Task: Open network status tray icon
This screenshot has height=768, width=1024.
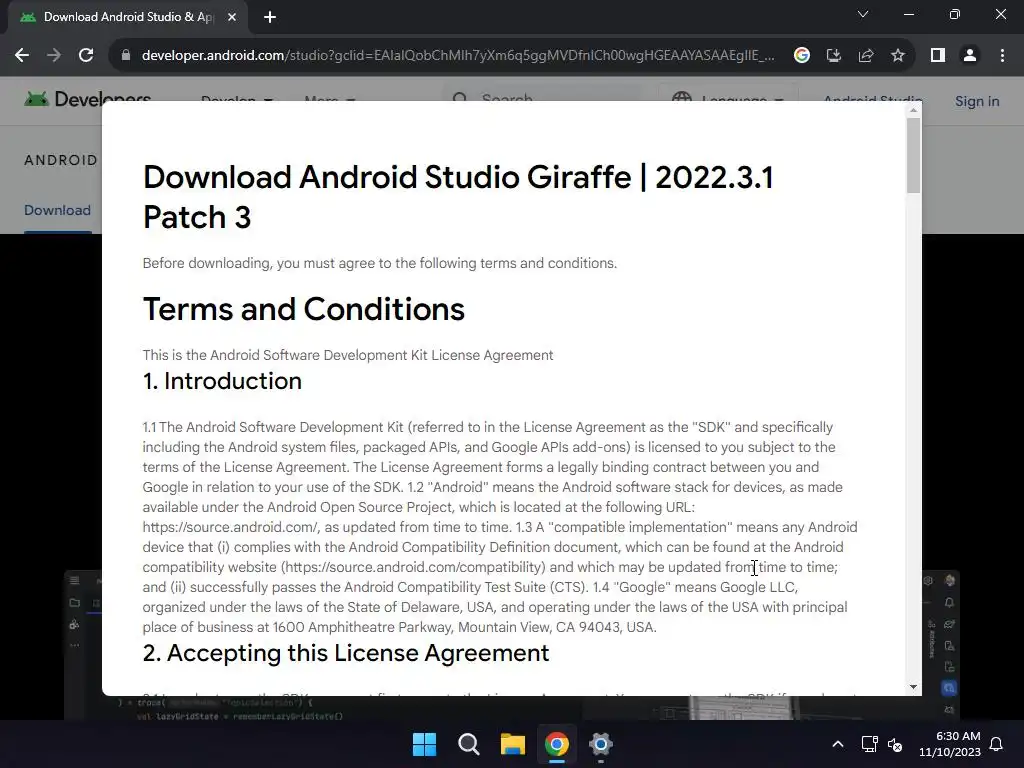Action: pyautogui.click(x=869, y=744)
